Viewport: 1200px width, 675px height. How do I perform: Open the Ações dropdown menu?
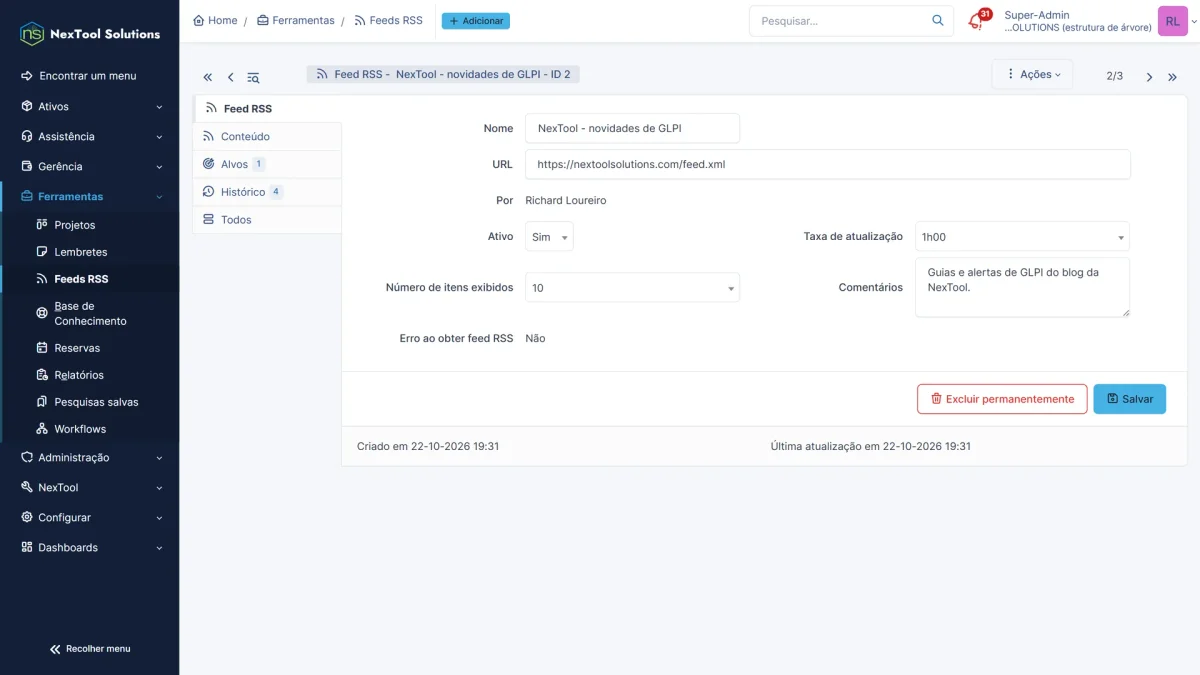point(1032,74)
